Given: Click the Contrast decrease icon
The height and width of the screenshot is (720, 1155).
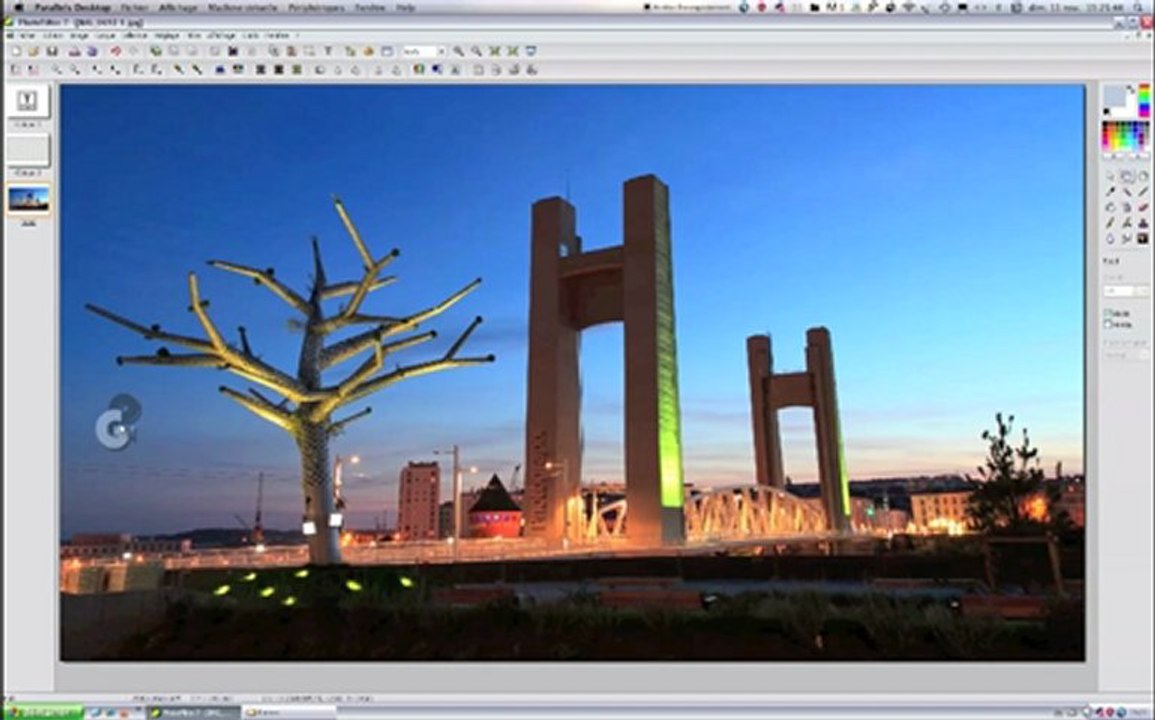Looking at the screenshot, I should pyautogui.click(x=97, y=70).
